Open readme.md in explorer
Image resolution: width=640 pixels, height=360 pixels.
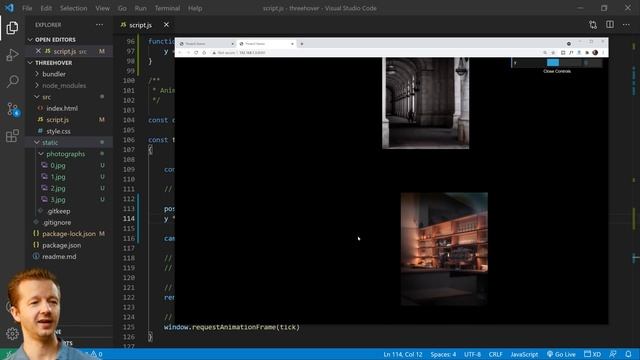click(59, 257)
